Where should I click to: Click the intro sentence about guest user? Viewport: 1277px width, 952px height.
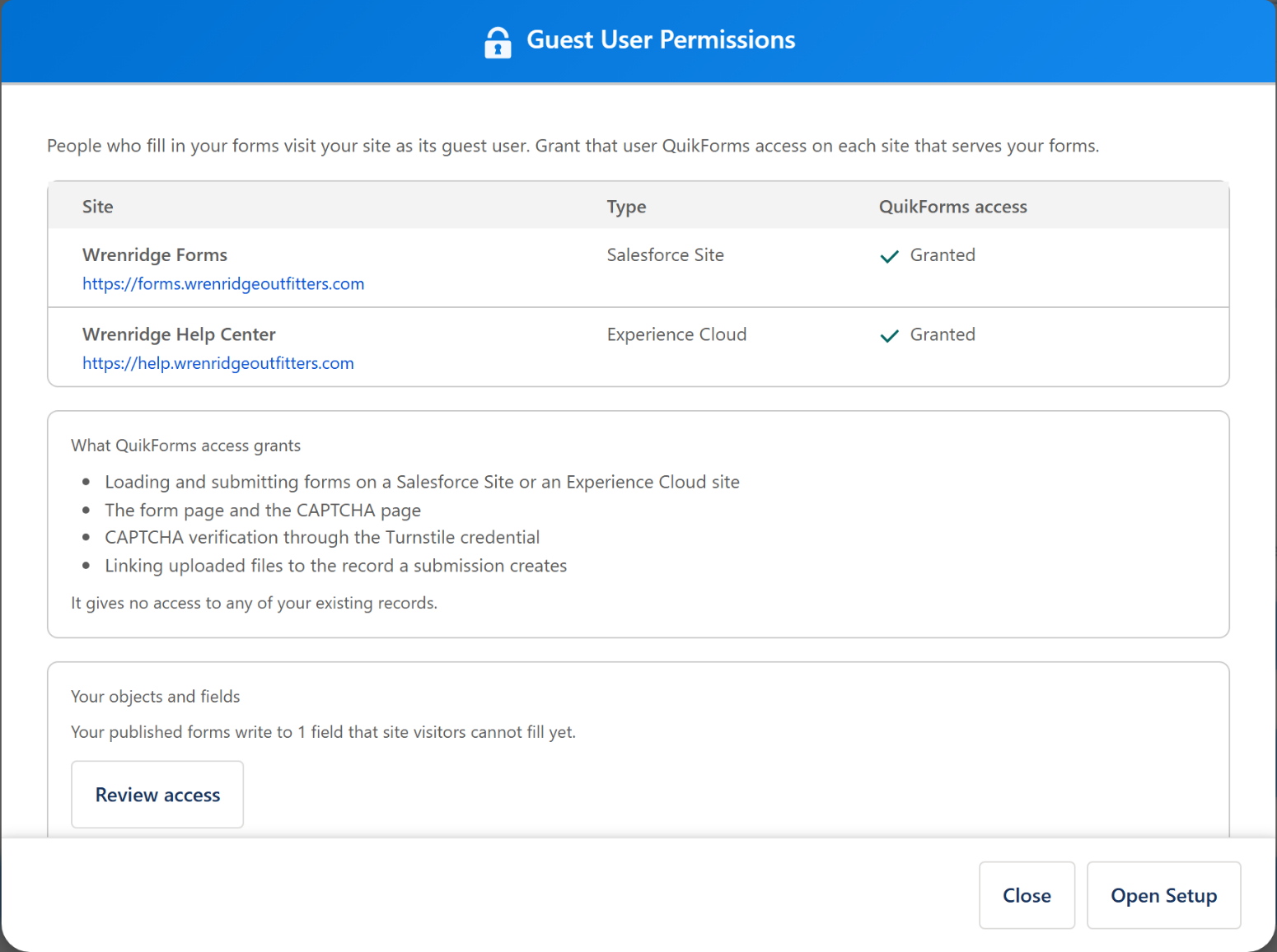coord(573,146)
